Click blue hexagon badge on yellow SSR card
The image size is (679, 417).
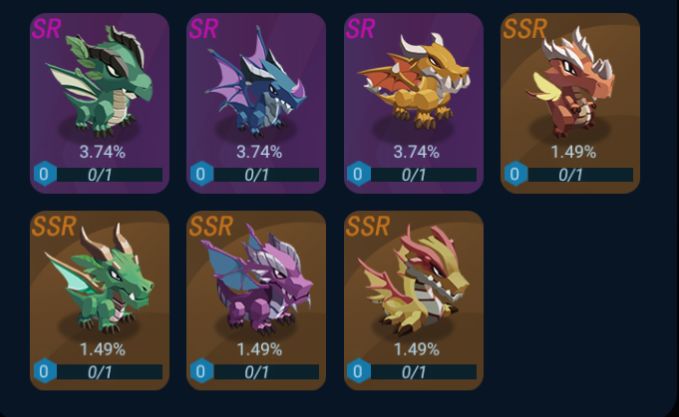pyautogui.click(x=359, y=371)
